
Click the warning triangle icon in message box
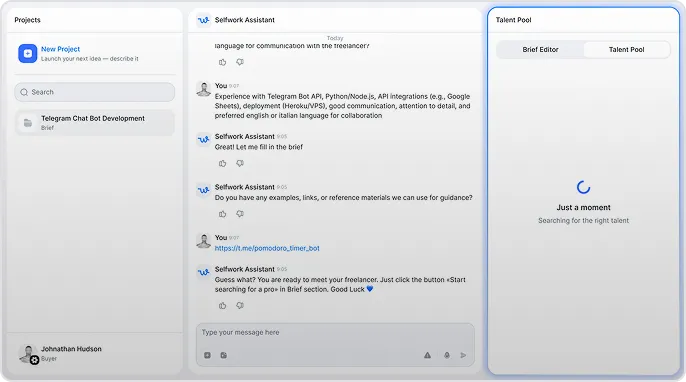coord(427,355)
